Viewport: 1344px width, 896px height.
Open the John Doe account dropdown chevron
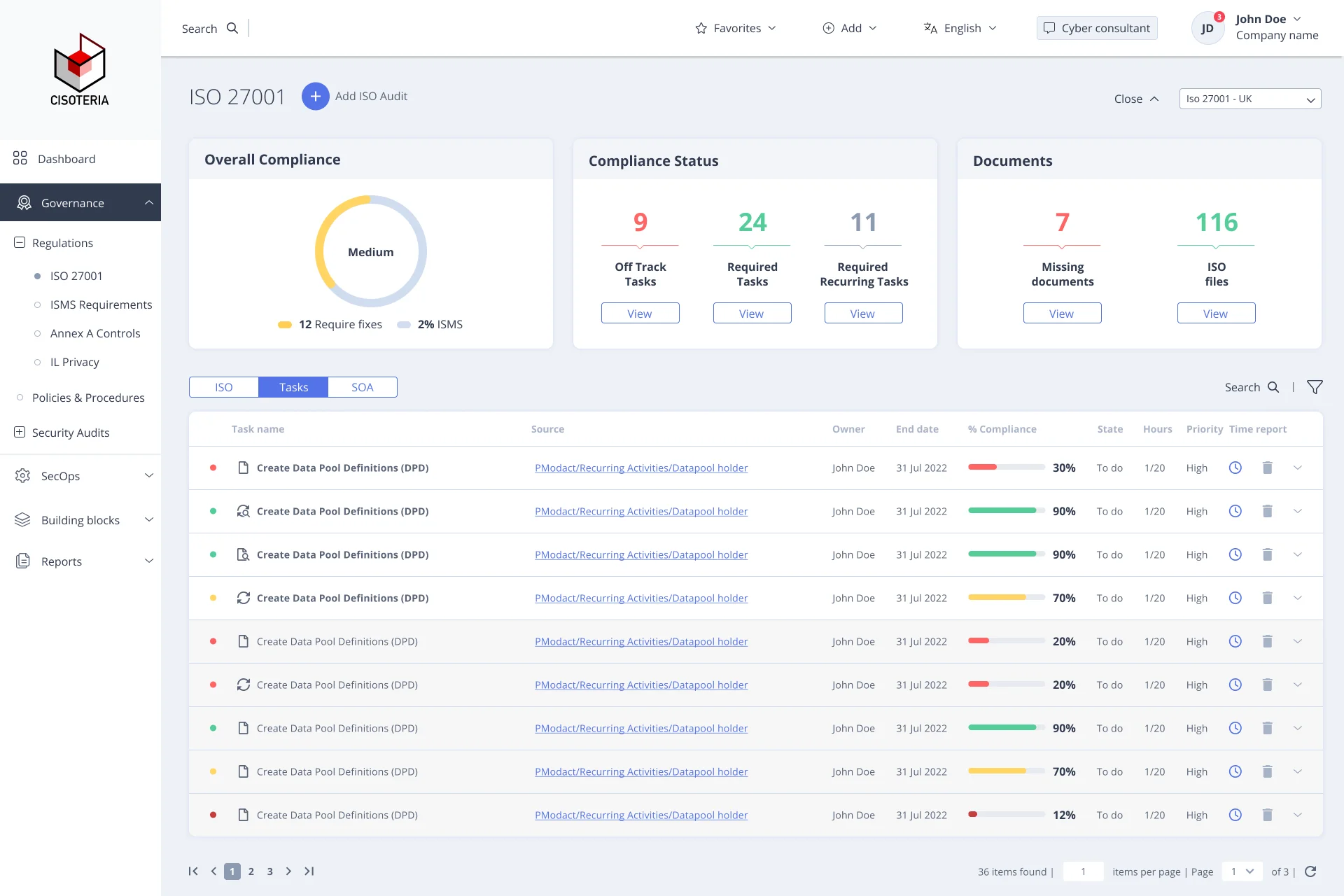(x=1297, y=19)
